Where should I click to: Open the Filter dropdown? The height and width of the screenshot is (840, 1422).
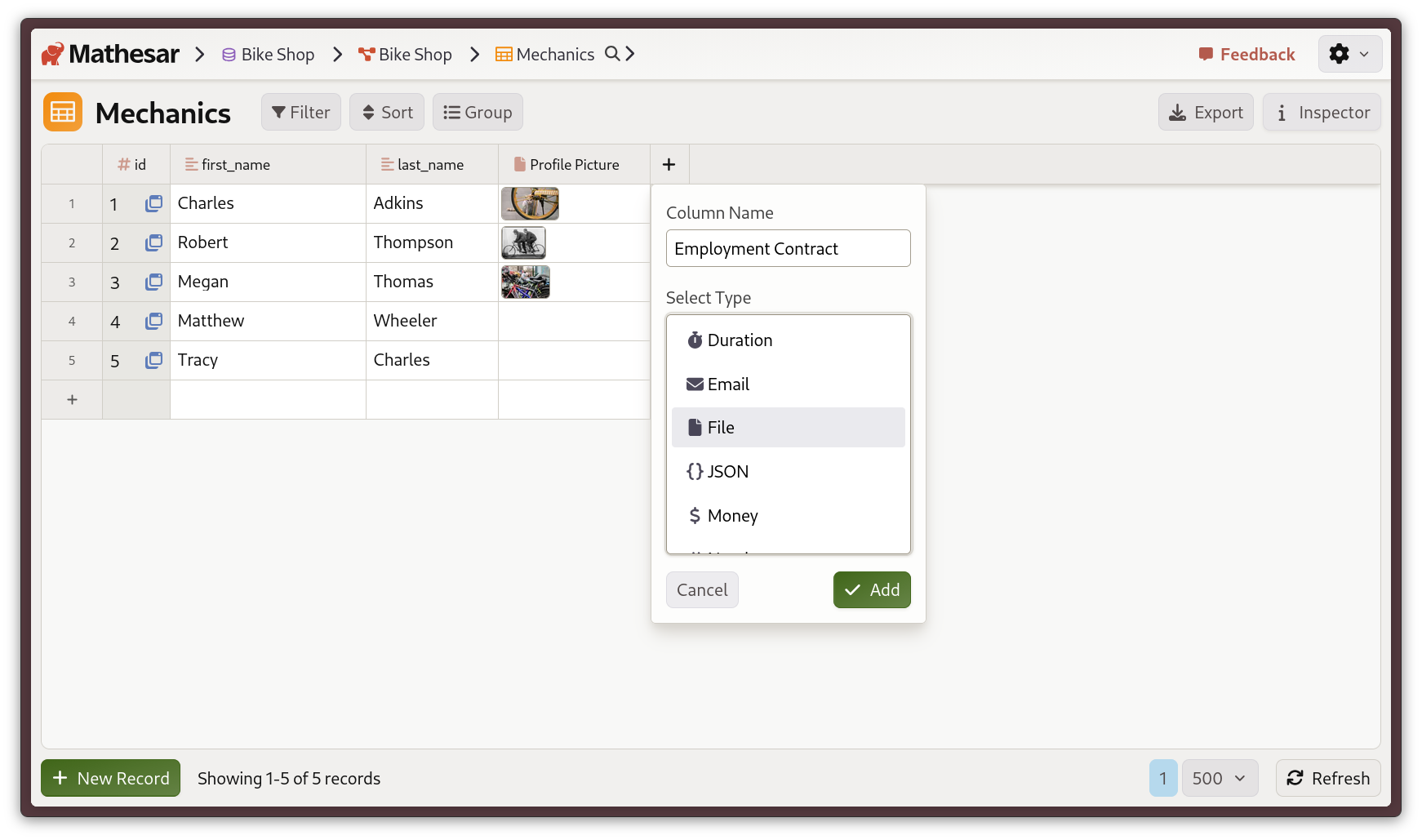tap(301, 113)
